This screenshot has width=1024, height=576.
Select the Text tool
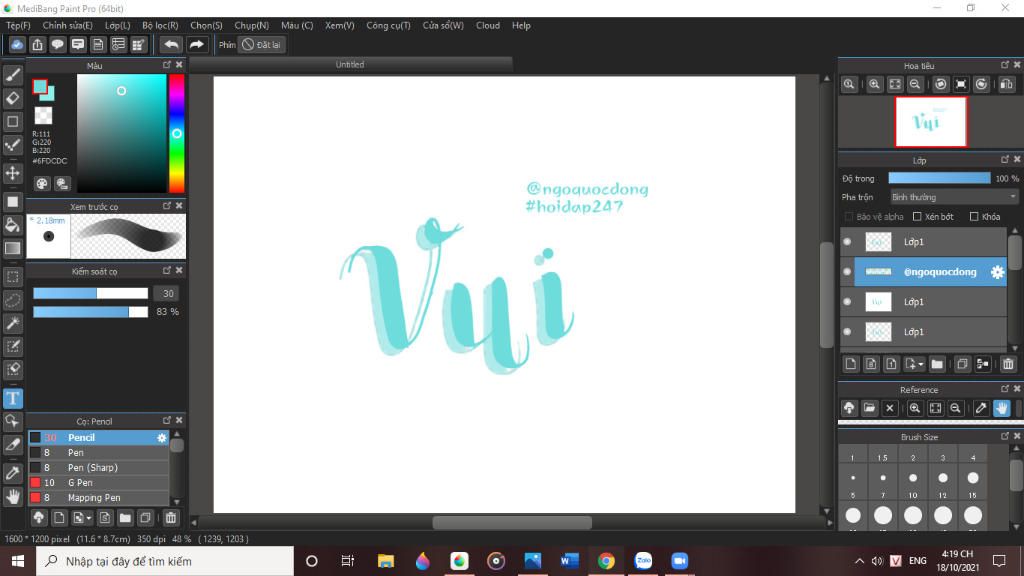(12, 398)
